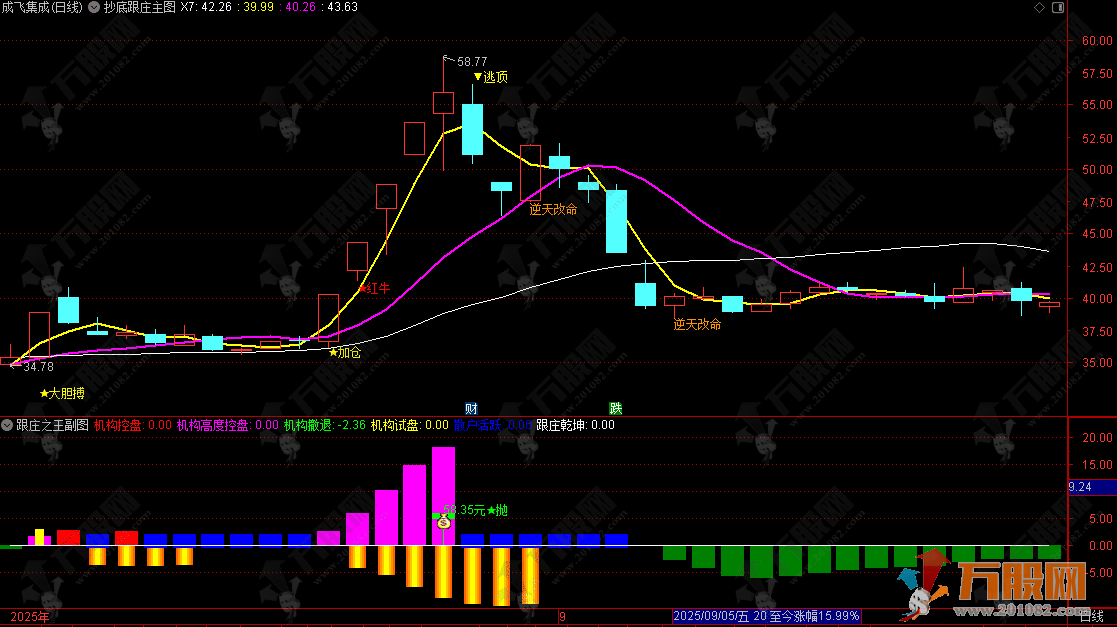This screenshot has height=627, width=1117.
Task: Click the 58.77 high price label
Action: point(472,62)
